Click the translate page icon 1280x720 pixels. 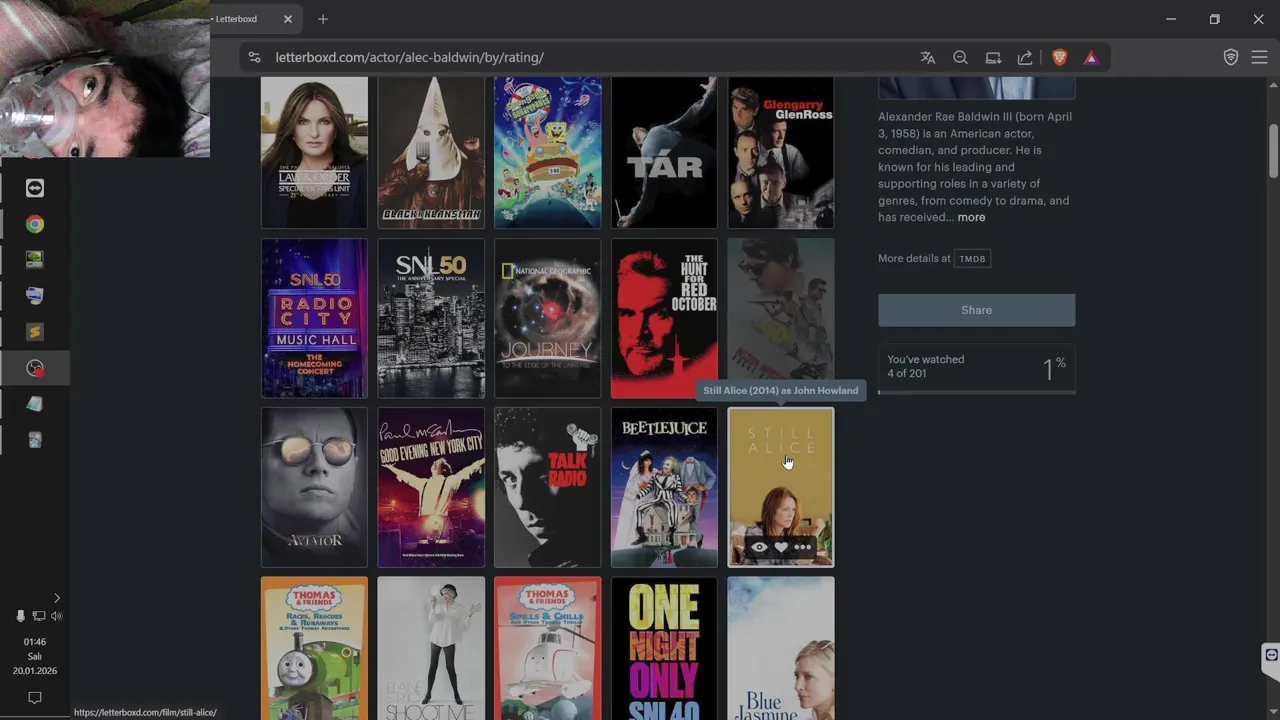(928, 58)
